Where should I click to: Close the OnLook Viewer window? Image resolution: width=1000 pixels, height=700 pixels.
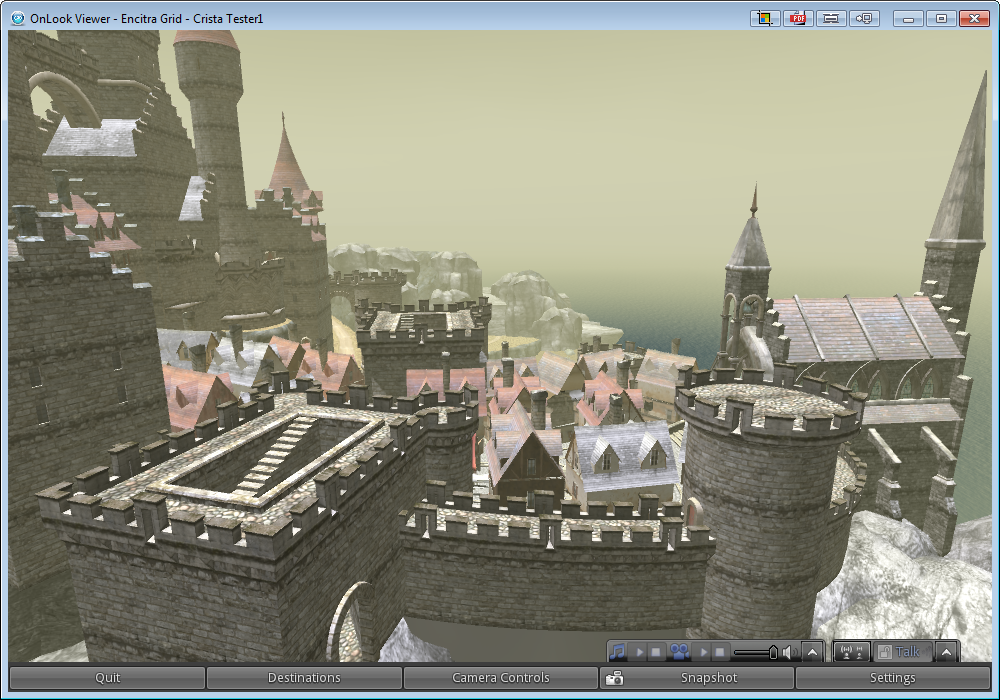(x=974, y=18)
